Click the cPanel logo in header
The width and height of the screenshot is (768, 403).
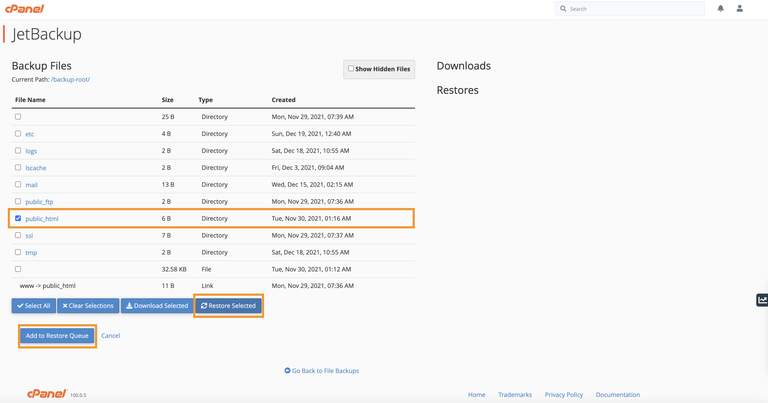(24, 8)
